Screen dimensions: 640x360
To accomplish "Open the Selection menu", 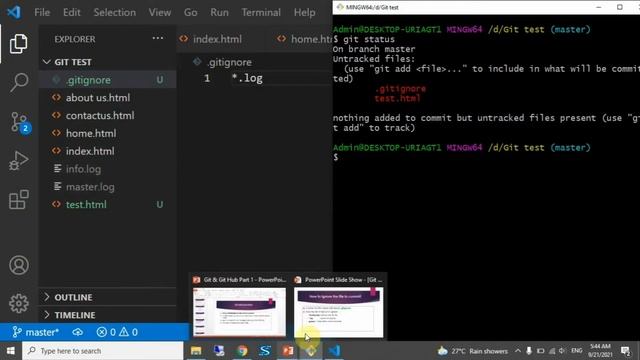I will (x=115, y=13).
